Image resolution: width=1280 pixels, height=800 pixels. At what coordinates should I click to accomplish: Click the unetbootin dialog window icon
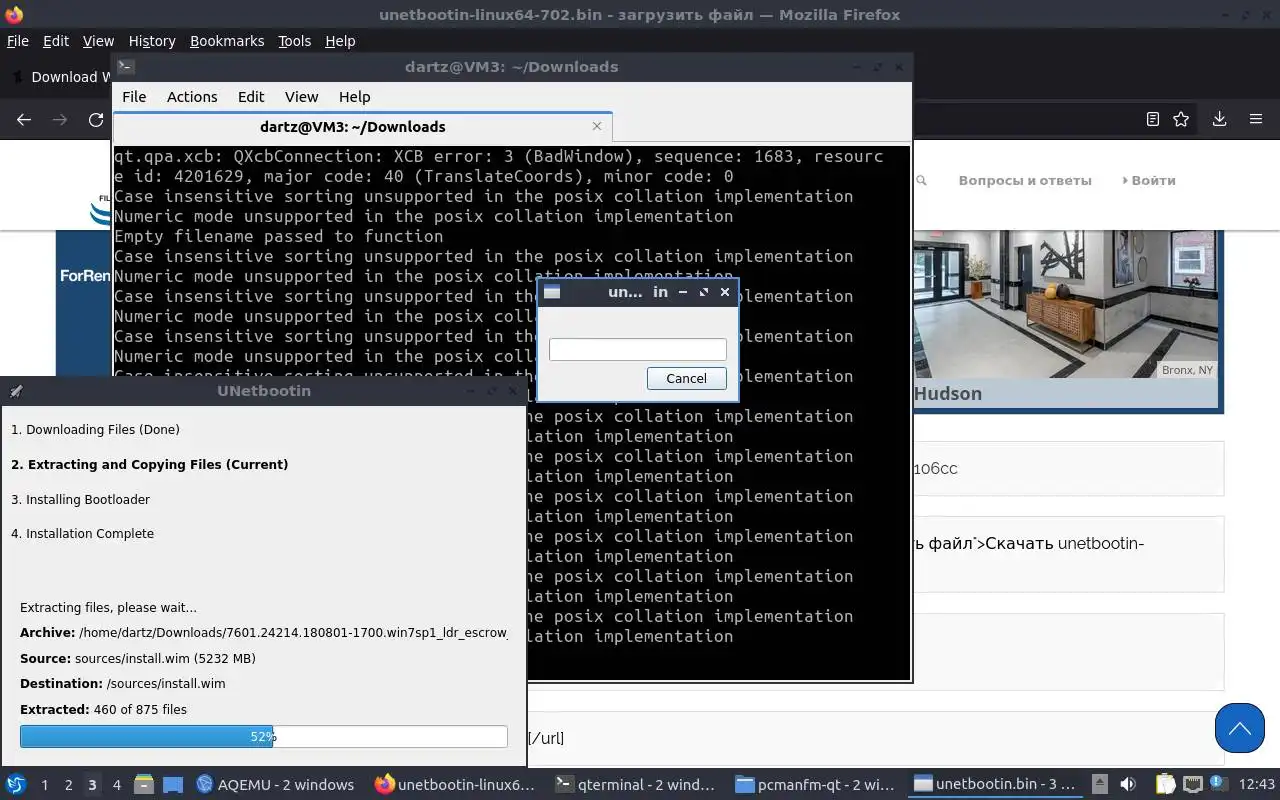tap(552, 292)
